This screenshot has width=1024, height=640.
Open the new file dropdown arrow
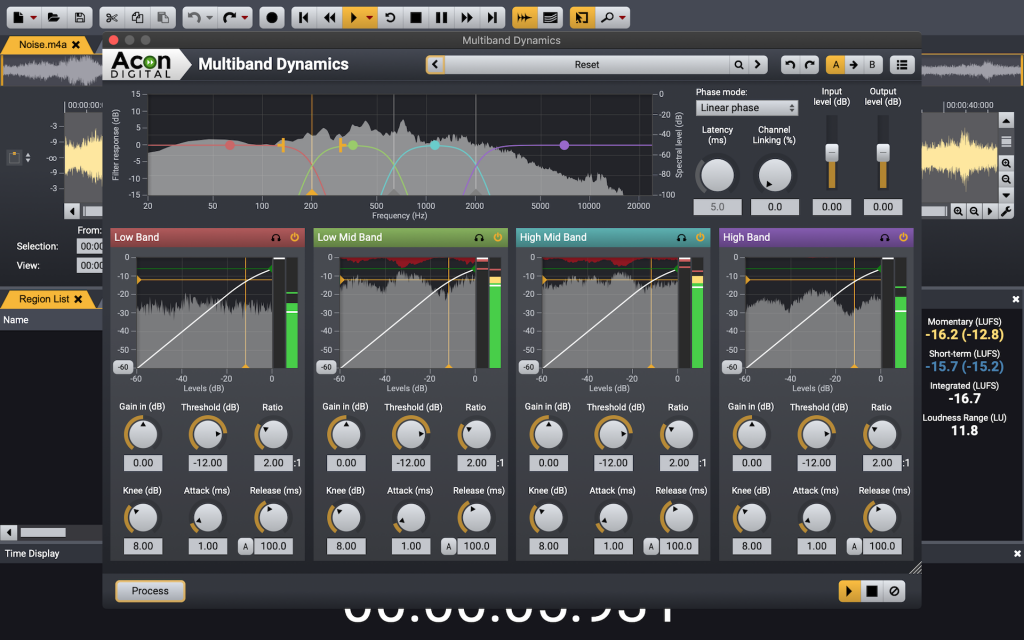point(34,17)
